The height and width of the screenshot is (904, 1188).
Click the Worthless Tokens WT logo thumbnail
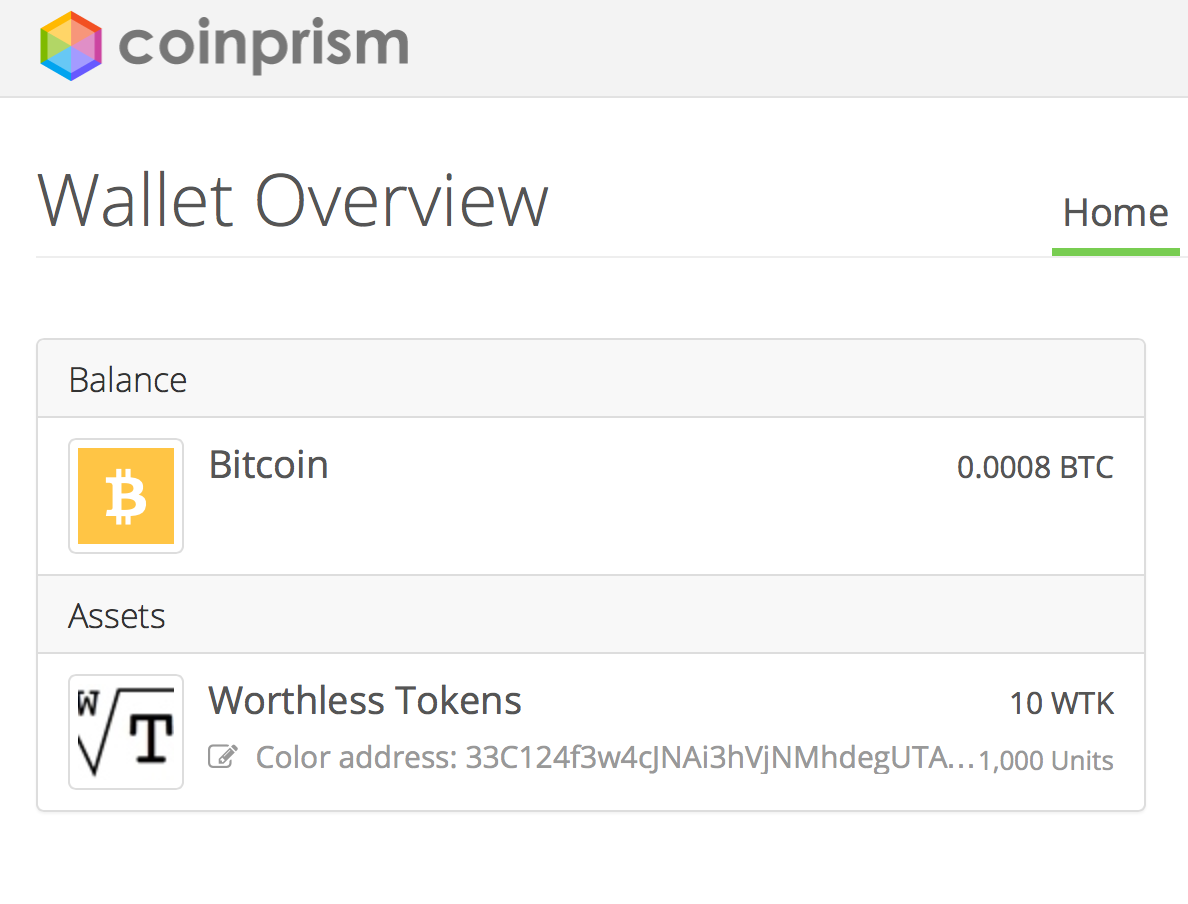click(x=126, y=732)
